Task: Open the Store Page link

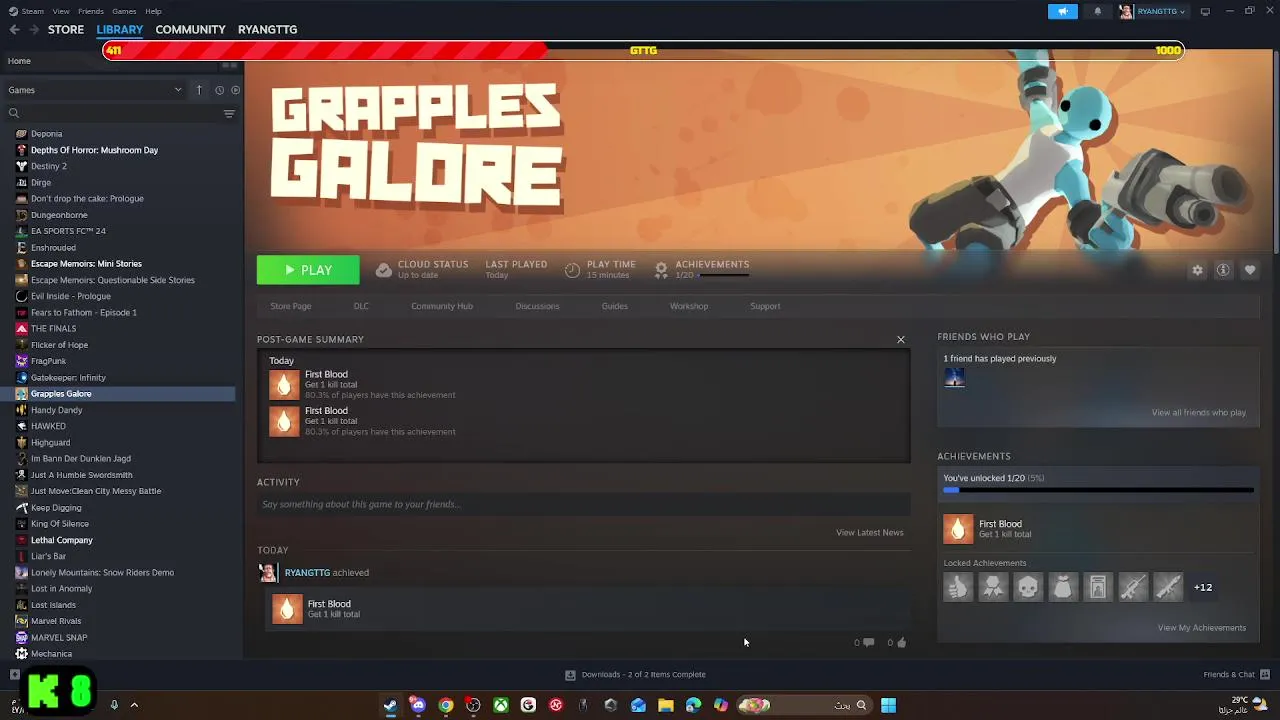Action: click(x=291, y=306)
